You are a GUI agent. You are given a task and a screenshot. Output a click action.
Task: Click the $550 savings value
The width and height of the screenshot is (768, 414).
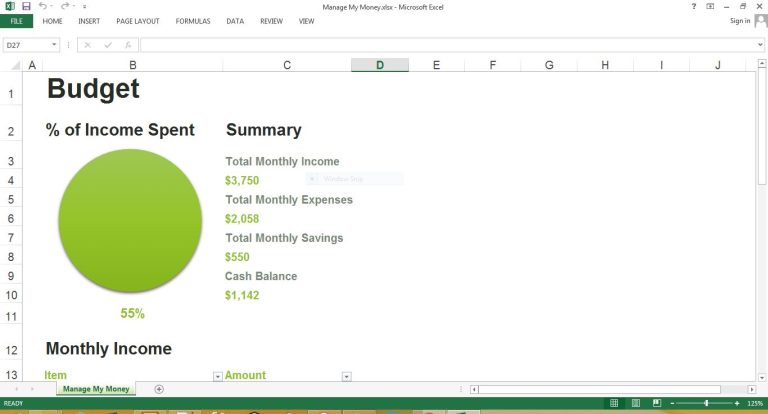click(237, 257)
